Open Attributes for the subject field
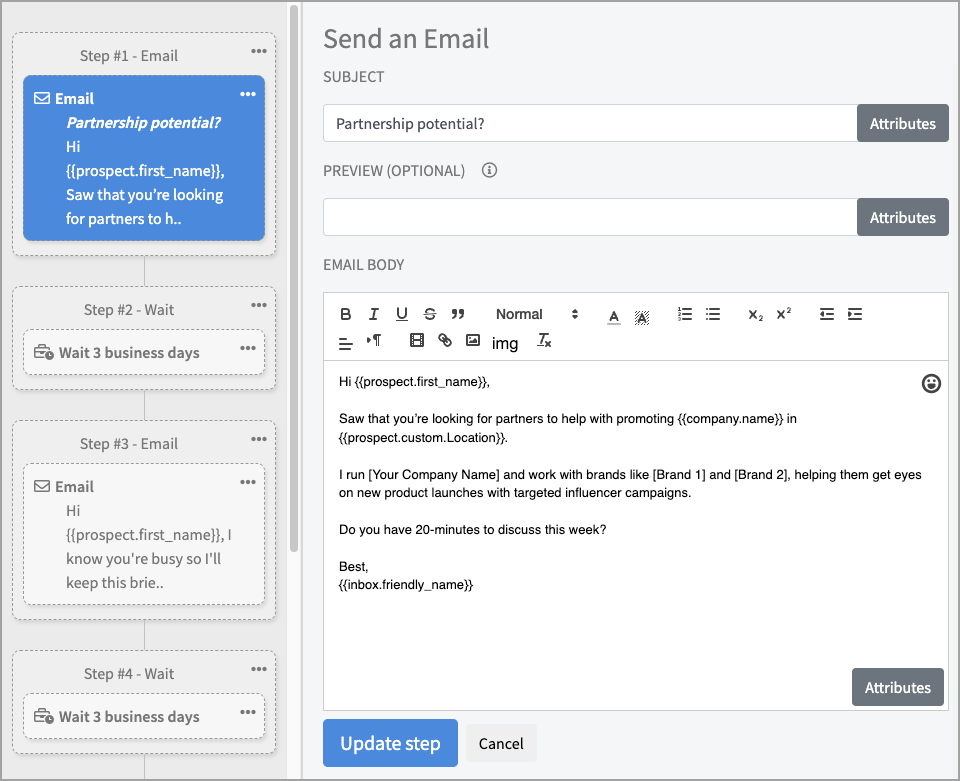 902,123
